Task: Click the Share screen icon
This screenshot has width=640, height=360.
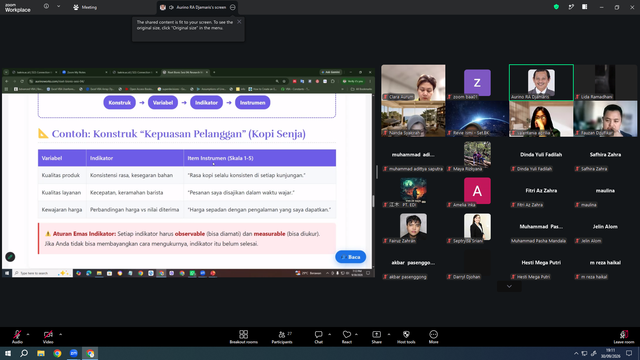Action: (376, 337)
